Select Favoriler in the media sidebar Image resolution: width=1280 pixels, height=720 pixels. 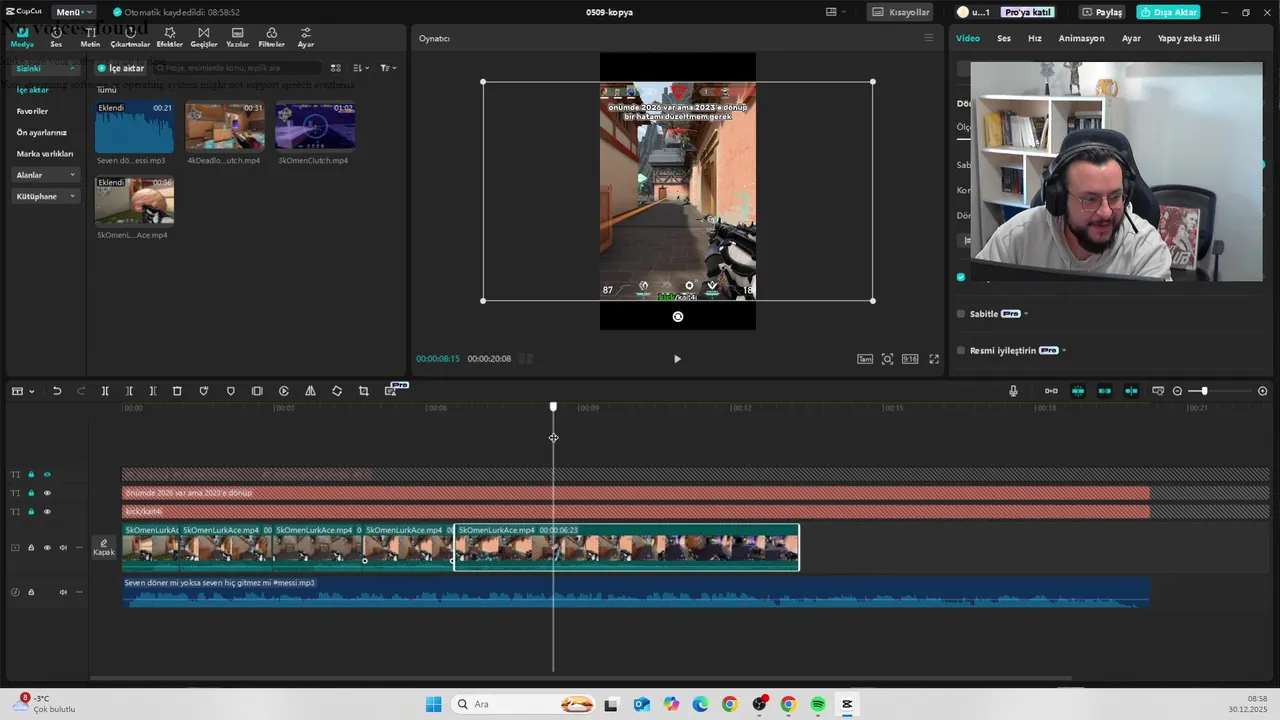click(x=32, y=111)
